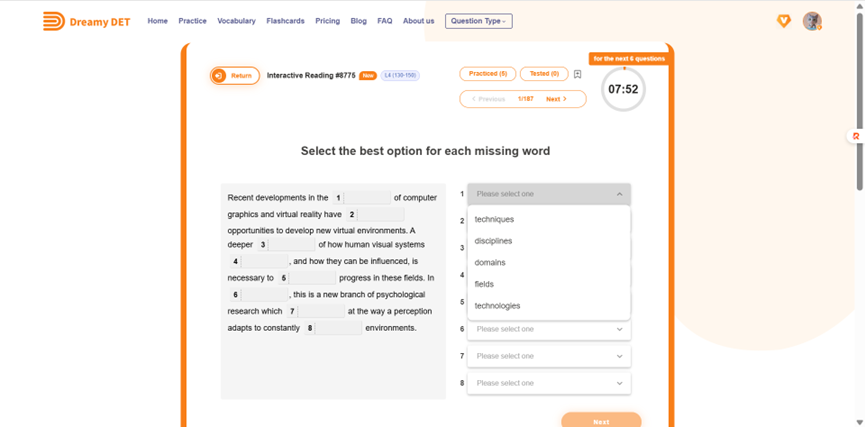Click the Return arrow icon
Image resolution: width=865 pixels, height=427 pixels.
219,76
